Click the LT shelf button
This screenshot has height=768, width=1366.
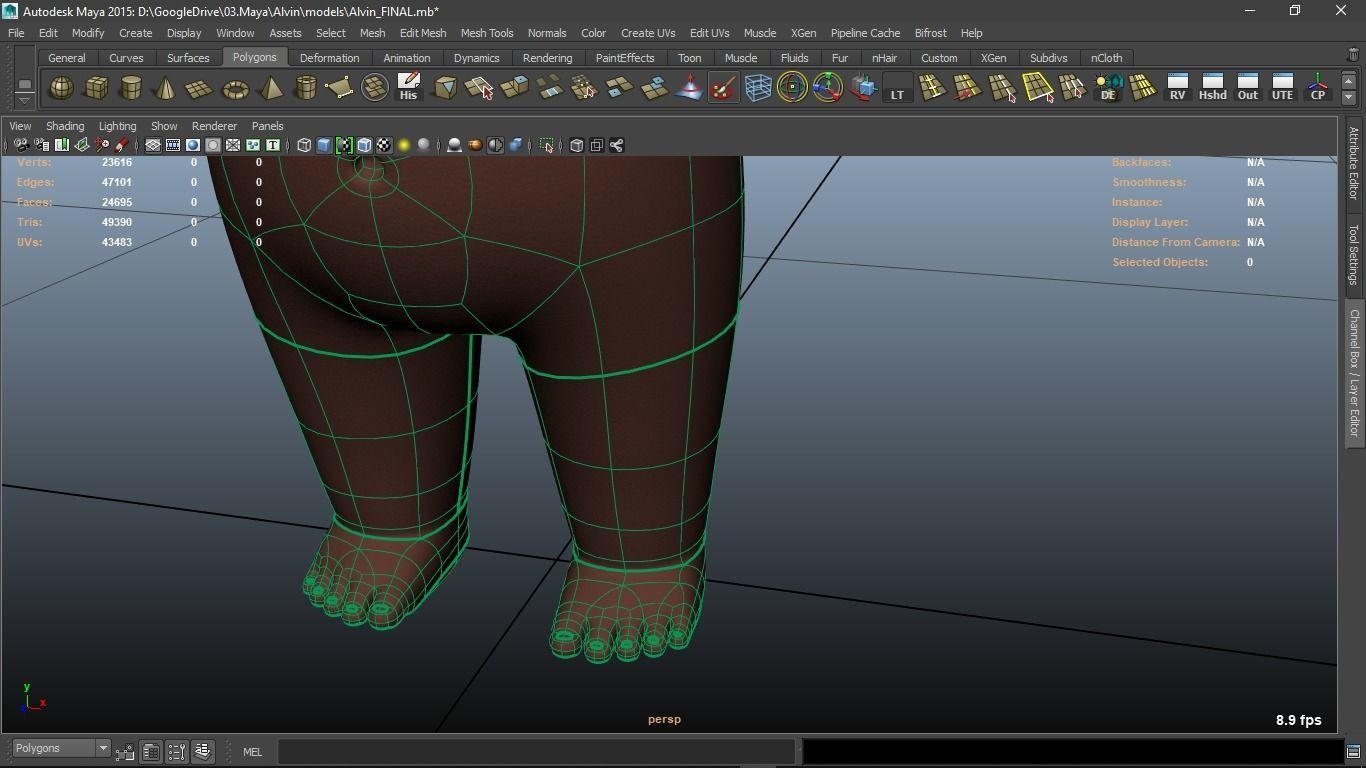point(897,88)
